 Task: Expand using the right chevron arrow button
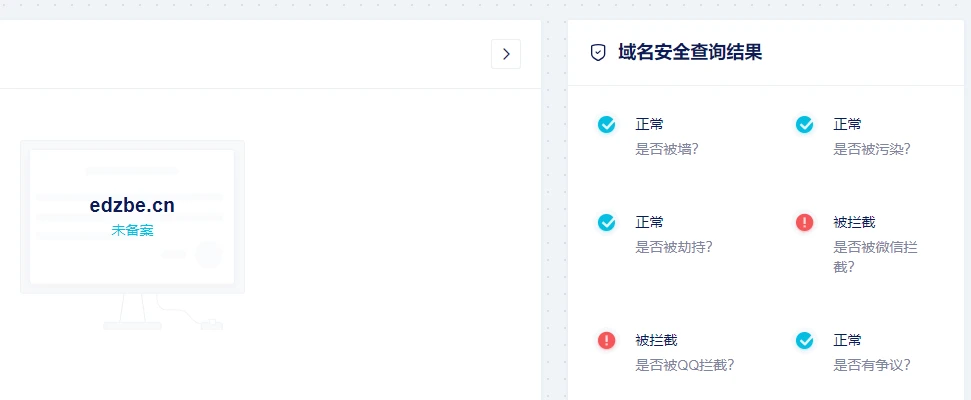(x=506, y=54)
